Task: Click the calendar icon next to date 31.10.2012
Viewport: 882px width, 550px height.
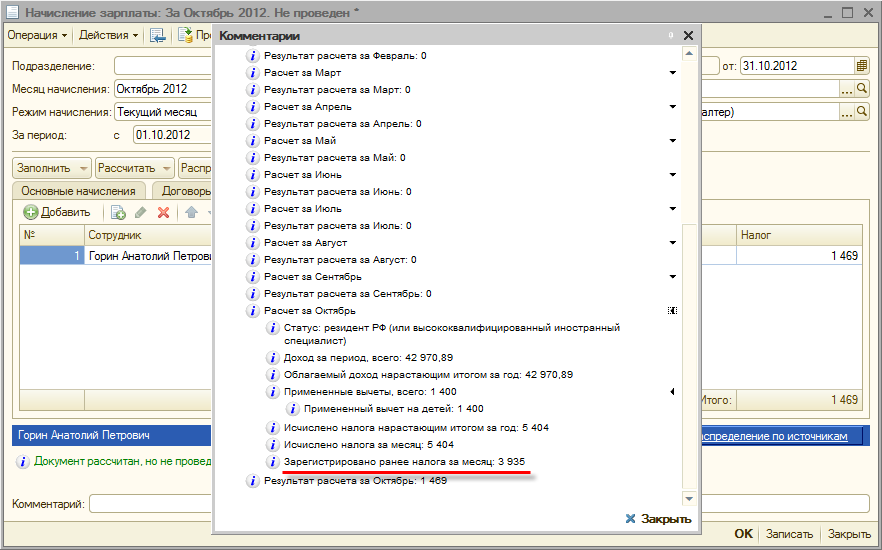Action: coord(861,66)
